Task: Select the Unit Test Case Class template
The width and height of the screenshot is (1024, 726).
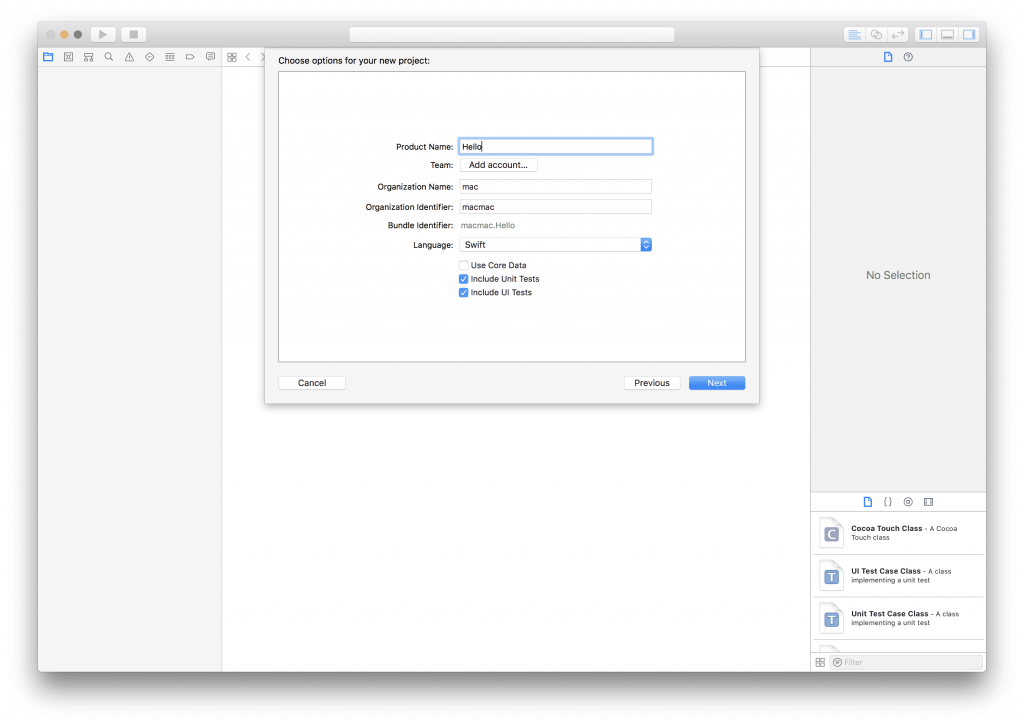Action: pos(899,618)
